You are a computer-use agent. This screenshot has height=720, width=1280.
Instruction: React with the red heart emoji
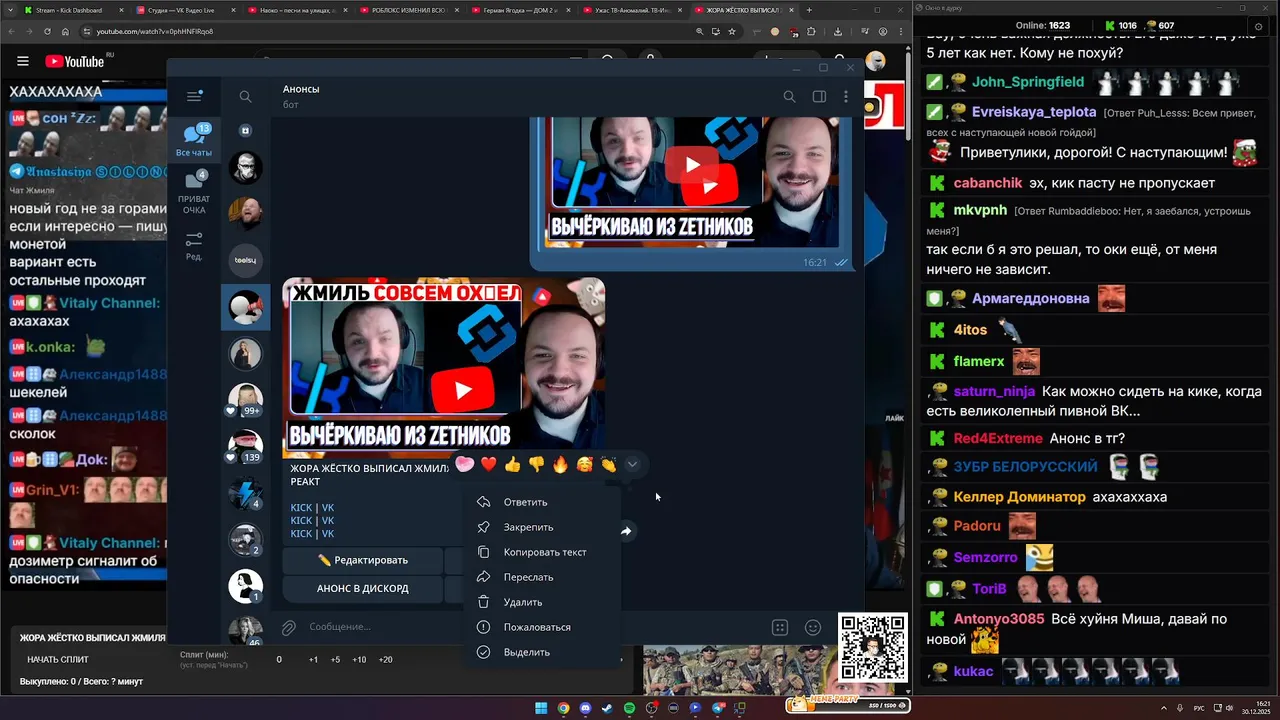pos(489,464)
